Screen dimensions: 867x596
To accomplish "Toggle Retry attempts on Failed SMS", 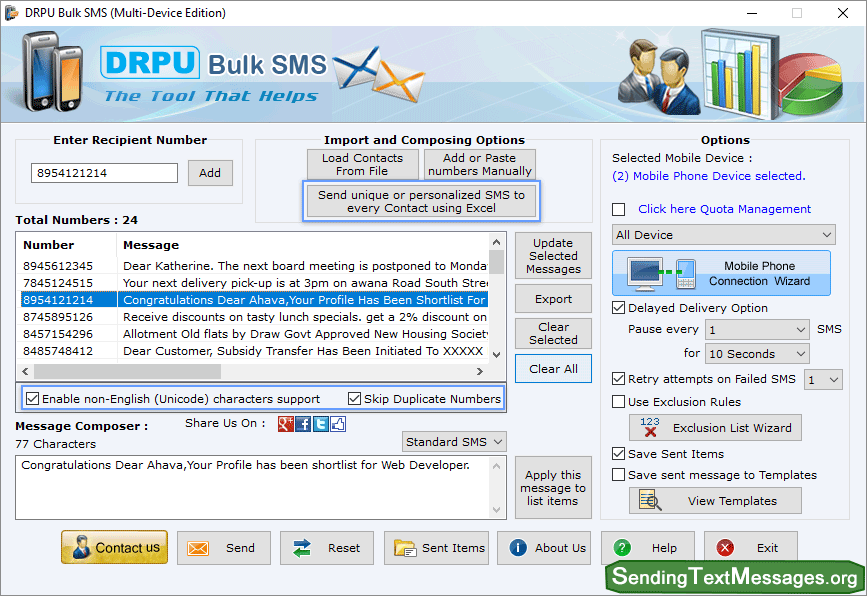I will pos(619,379).
